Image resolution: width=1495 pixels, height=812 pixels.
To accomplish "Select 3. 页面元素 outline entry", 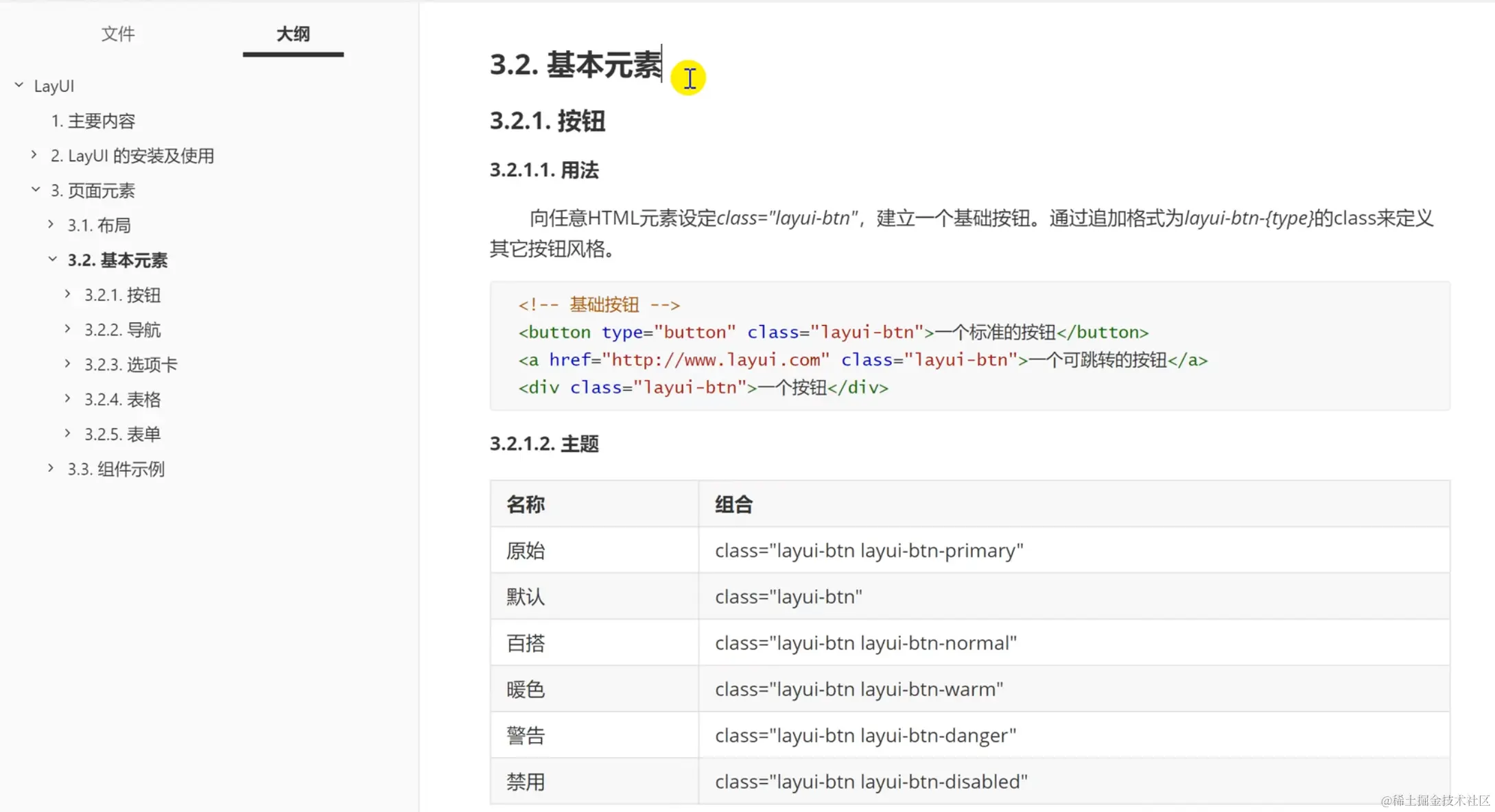I will click(93, 191).
